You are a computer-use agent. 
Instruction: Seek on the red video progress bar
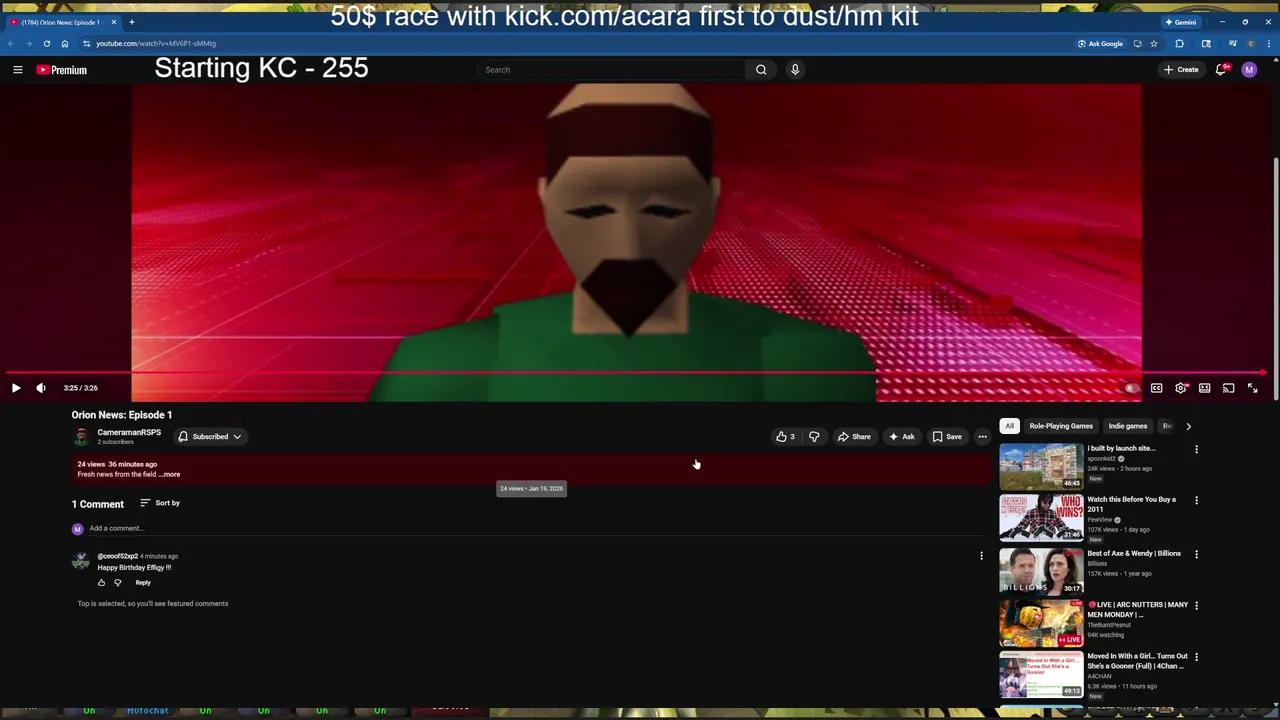tap(636, 373)
